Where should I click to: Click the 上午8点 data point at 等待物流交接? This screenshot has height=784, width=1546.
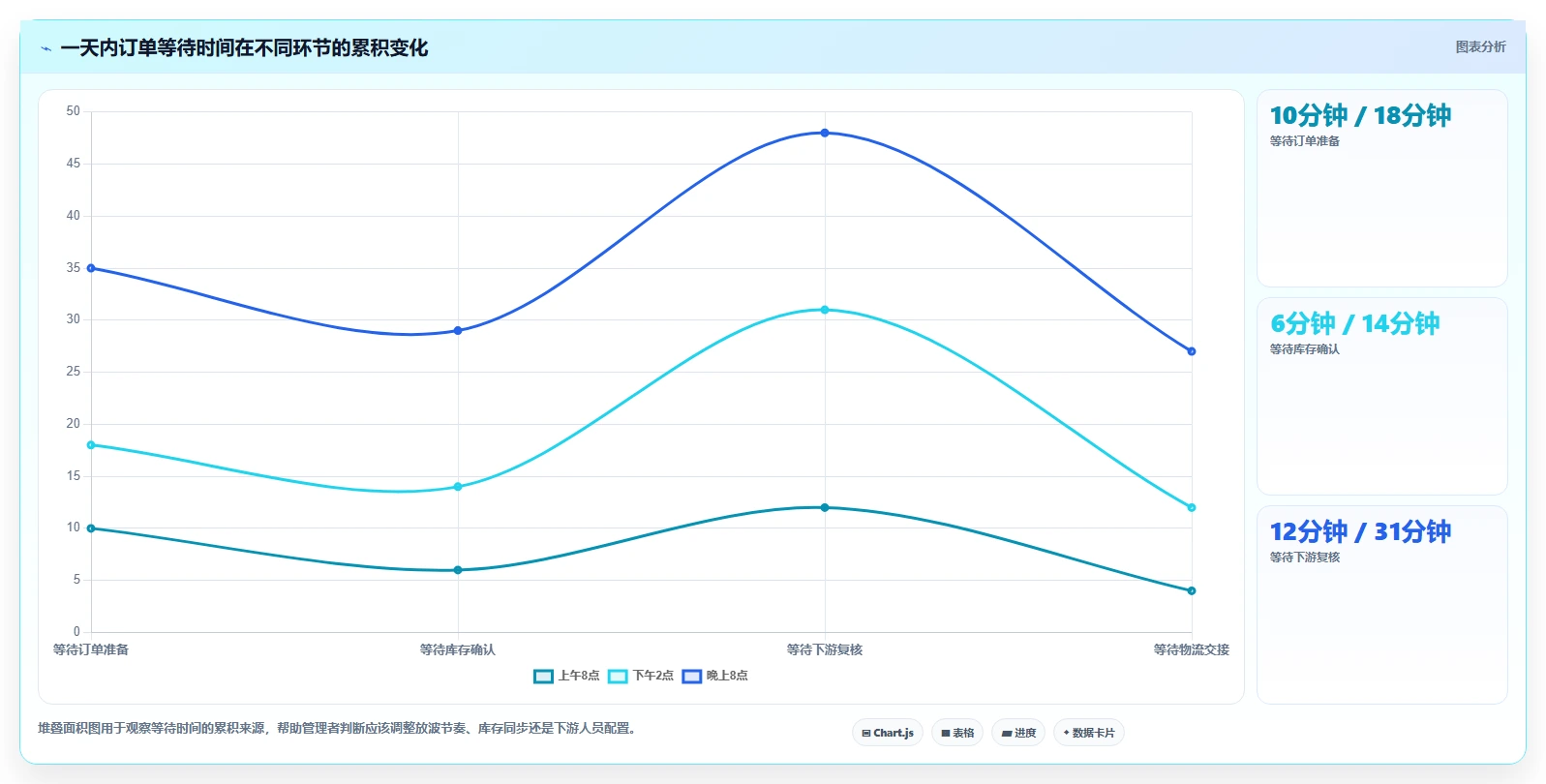1192,590
